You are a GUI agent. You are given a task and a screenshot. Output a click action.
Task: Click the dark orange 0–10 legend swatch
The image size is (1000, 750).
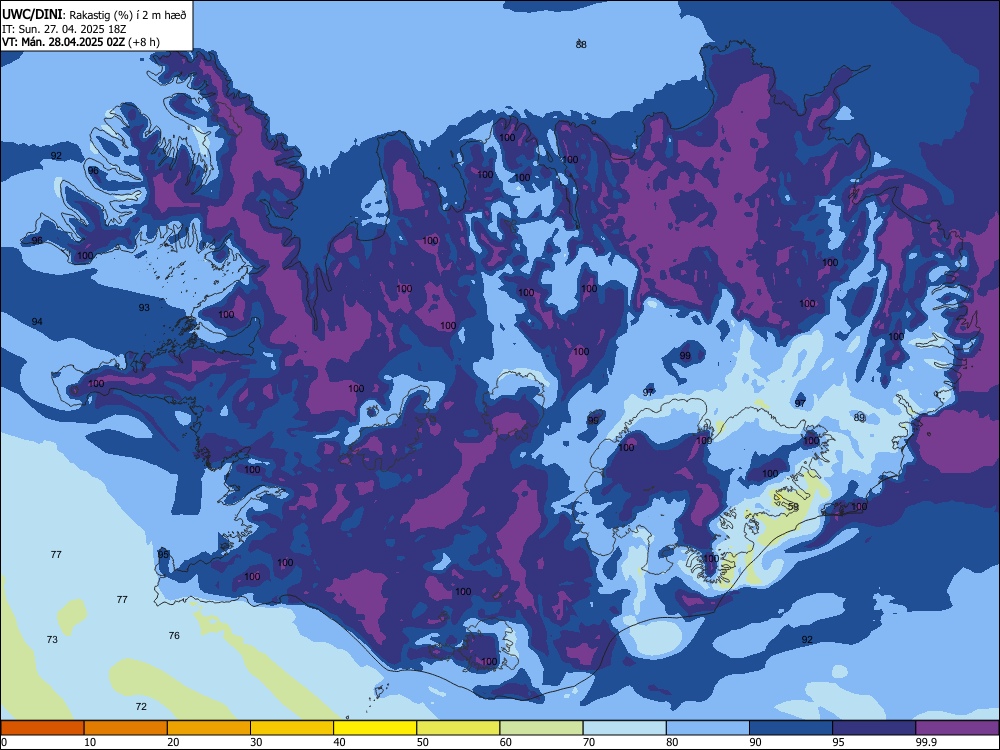(42, 728)
